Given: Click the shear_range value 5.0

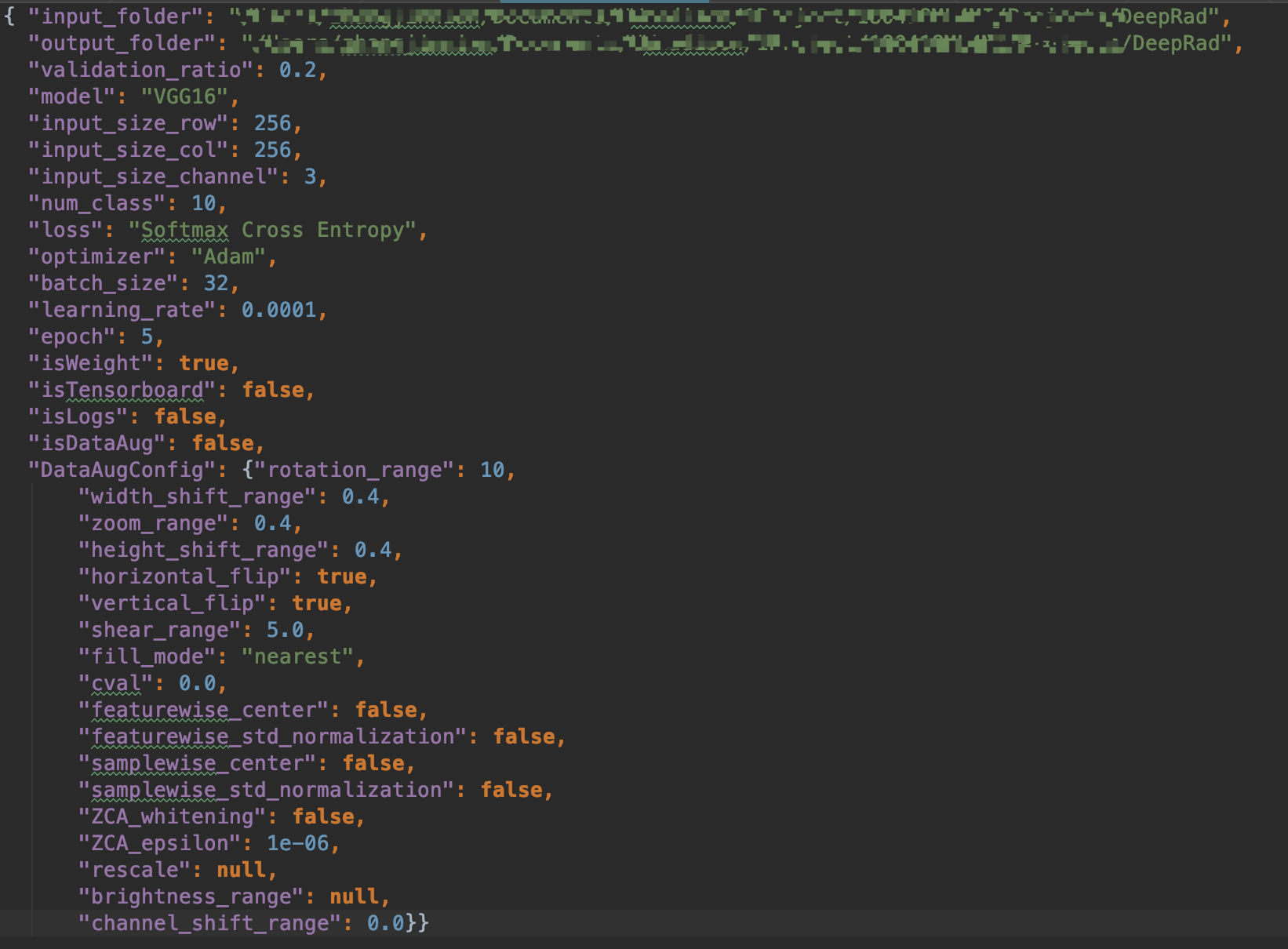Looking at the screenshot, I should (285, 630).
